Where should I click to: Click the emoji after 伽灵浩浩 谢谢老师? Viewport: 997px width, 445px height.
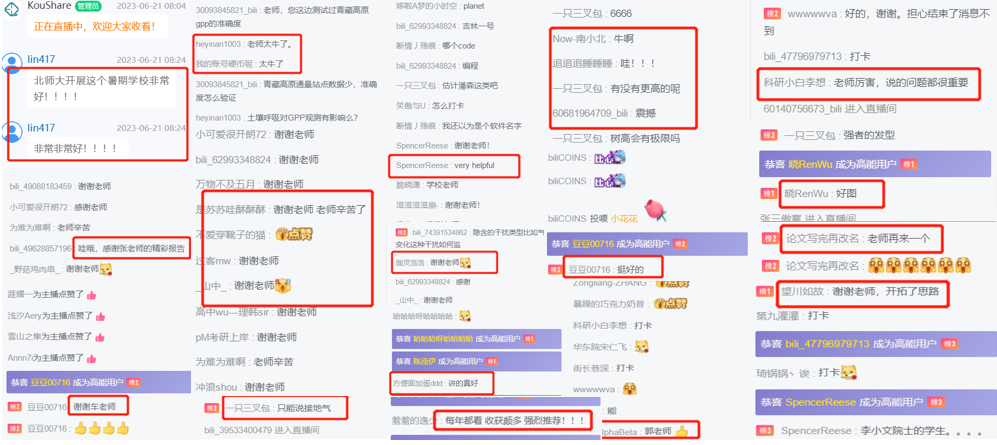pos(465,263)
